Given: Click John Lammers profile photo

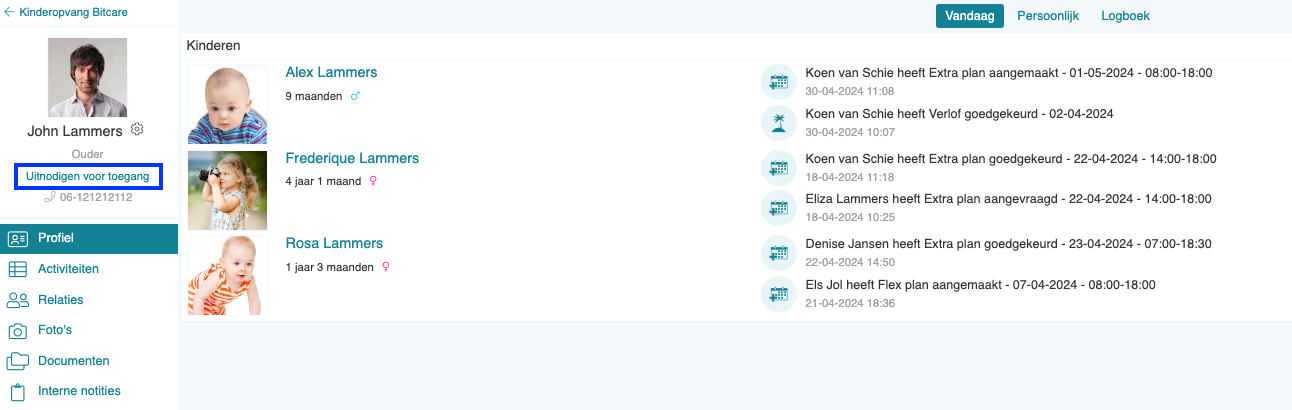Looking at the screenshot, I should point(87,77).
